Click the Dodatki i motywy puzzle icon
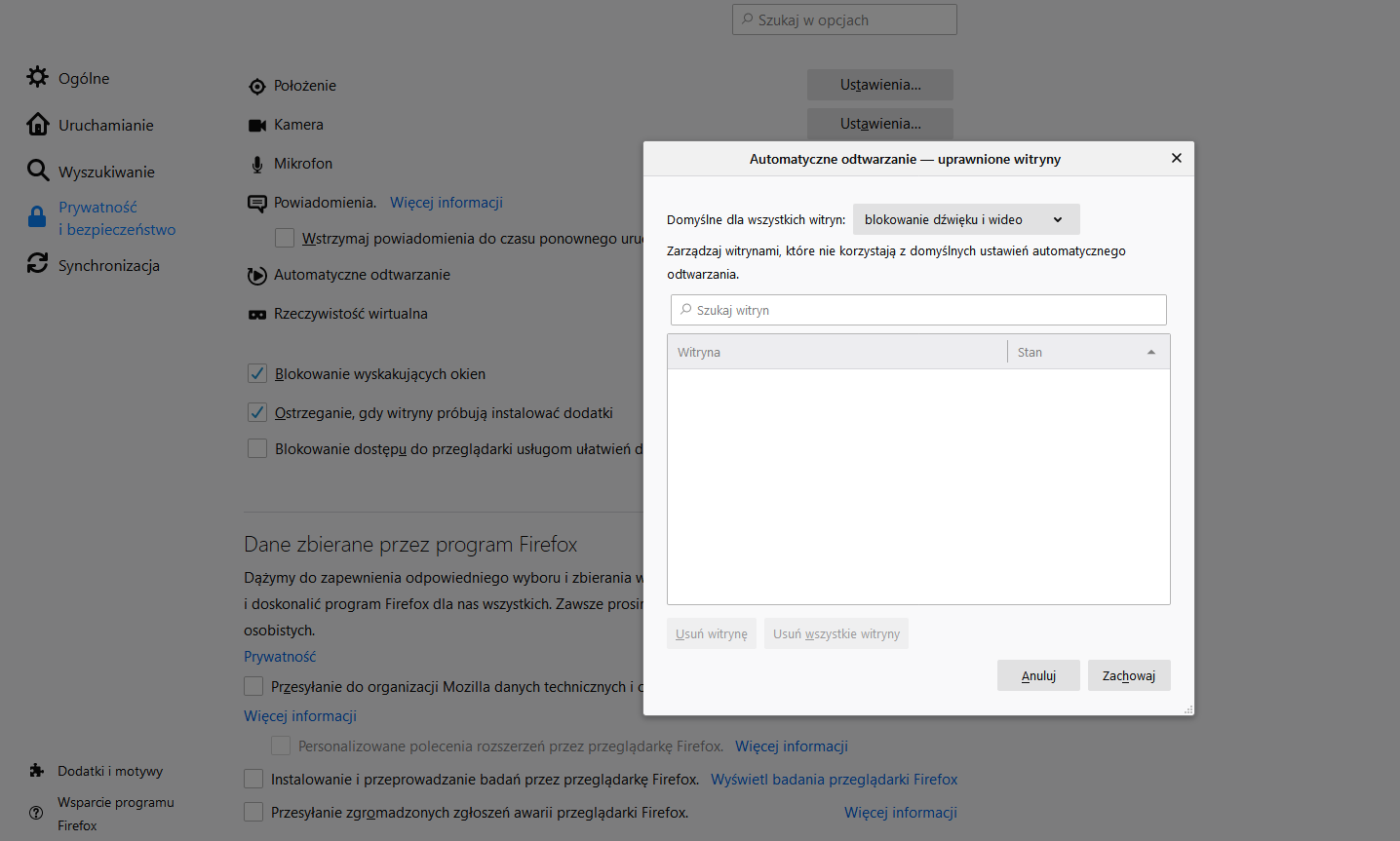The width and height of the screenshot is (1400, 841). [x=37, y=771]
